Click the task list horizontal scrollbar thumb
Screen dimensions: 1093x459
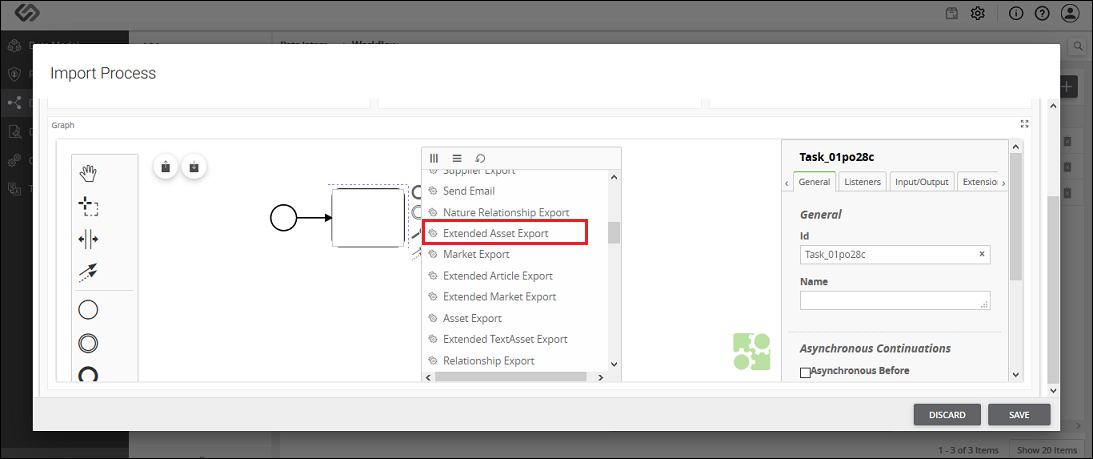click(510, 377)
